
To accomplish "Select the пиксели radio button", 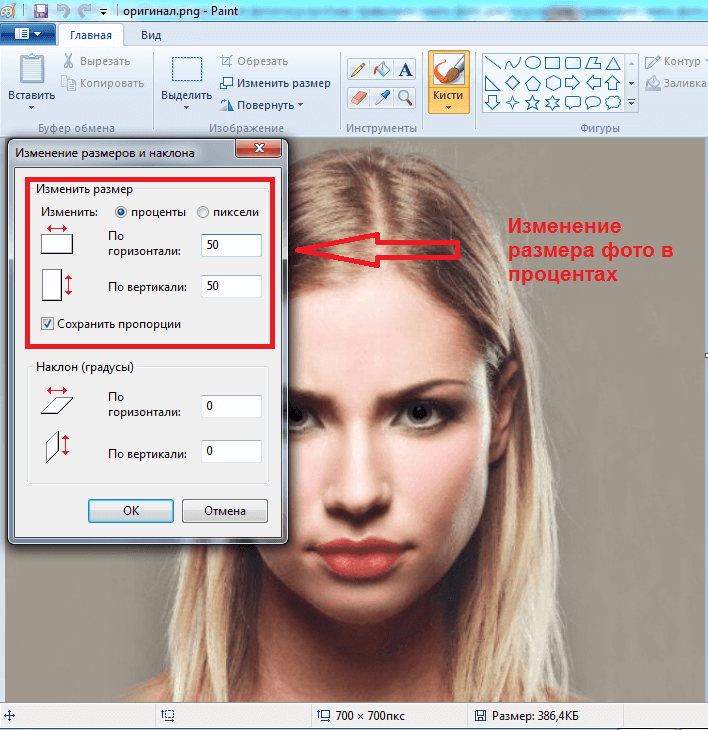I will 202,212.
